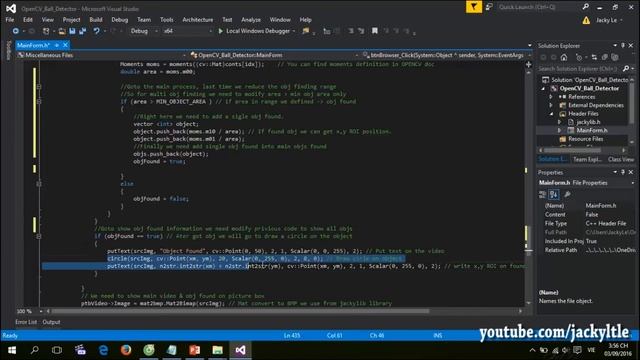Select the Resource Files folder
Screen dimensions: 640x360
[x=585, y=139]
